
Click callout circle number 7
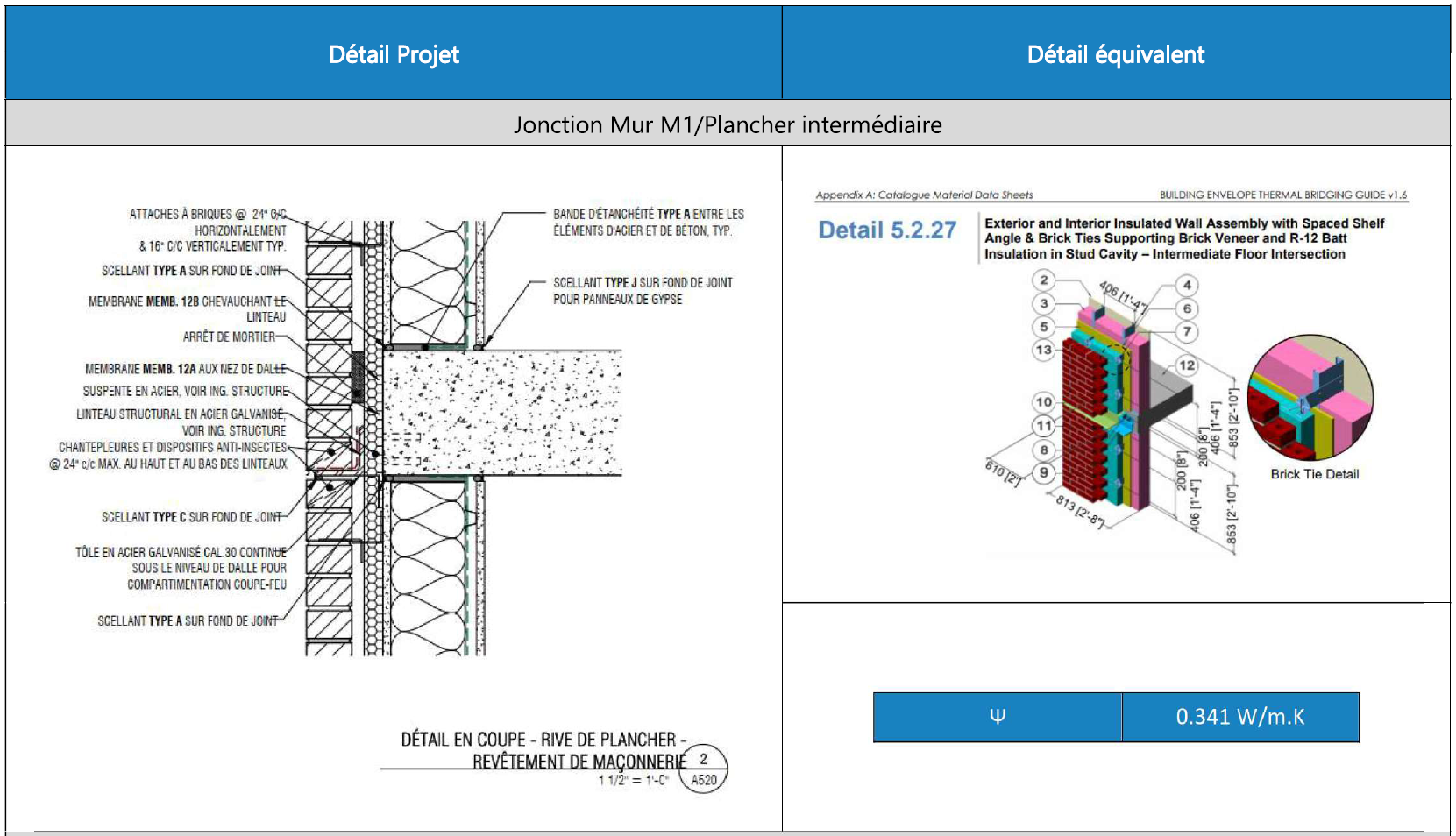[x=1187, y=331]
